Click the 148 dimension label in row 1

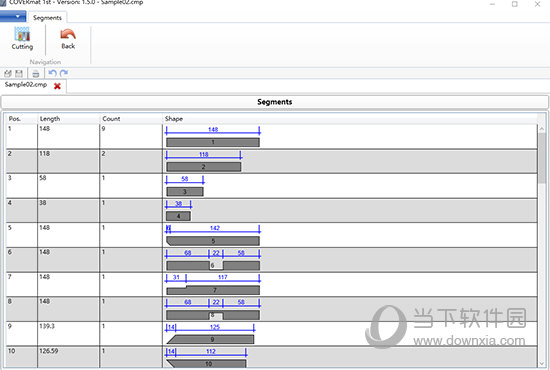point(213,129)
